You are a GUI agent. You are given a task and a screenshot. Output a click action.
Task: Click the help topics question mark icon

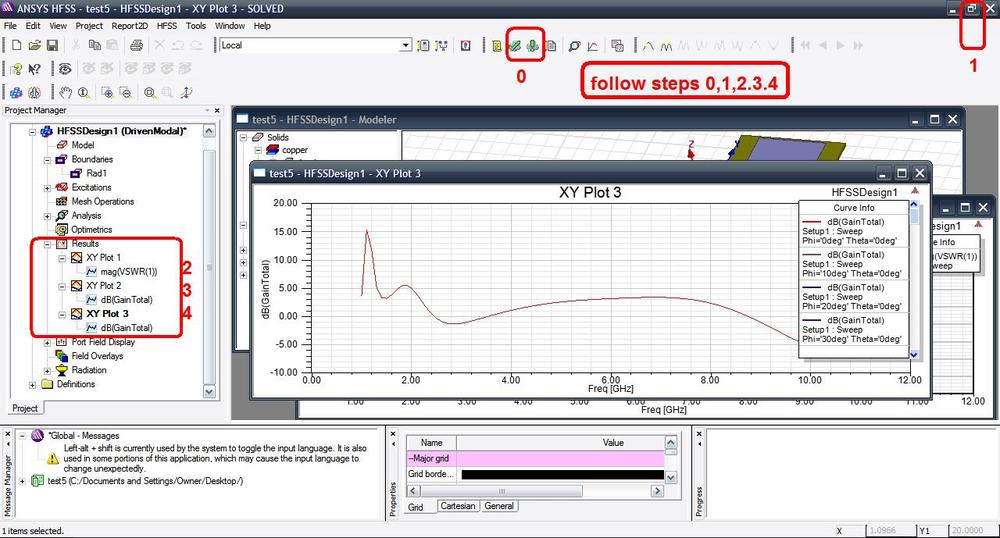17,69
